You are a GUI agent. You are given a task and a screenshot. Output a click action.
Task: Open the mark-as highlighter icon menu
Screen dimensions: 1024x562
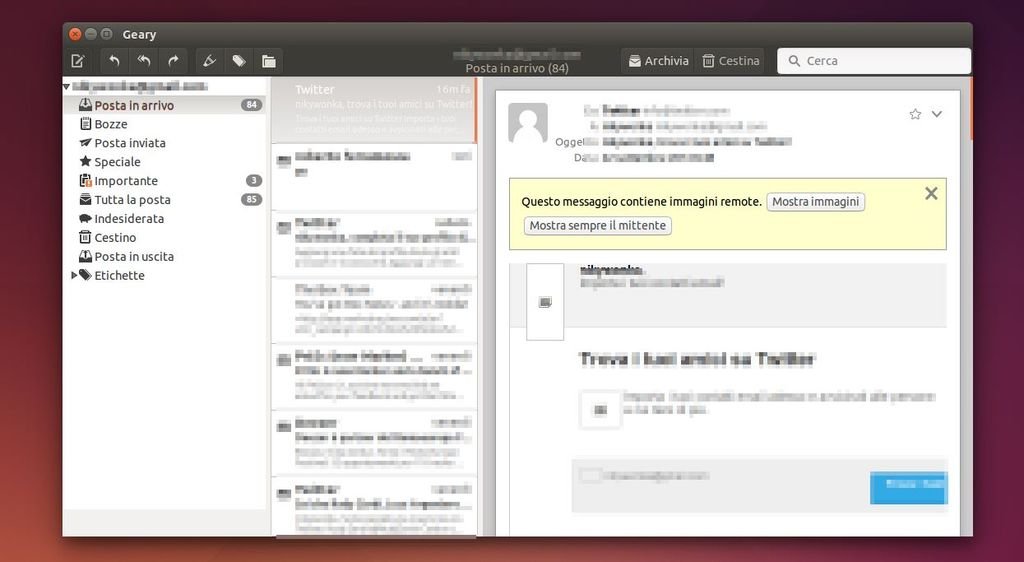(x=210, y=61)
